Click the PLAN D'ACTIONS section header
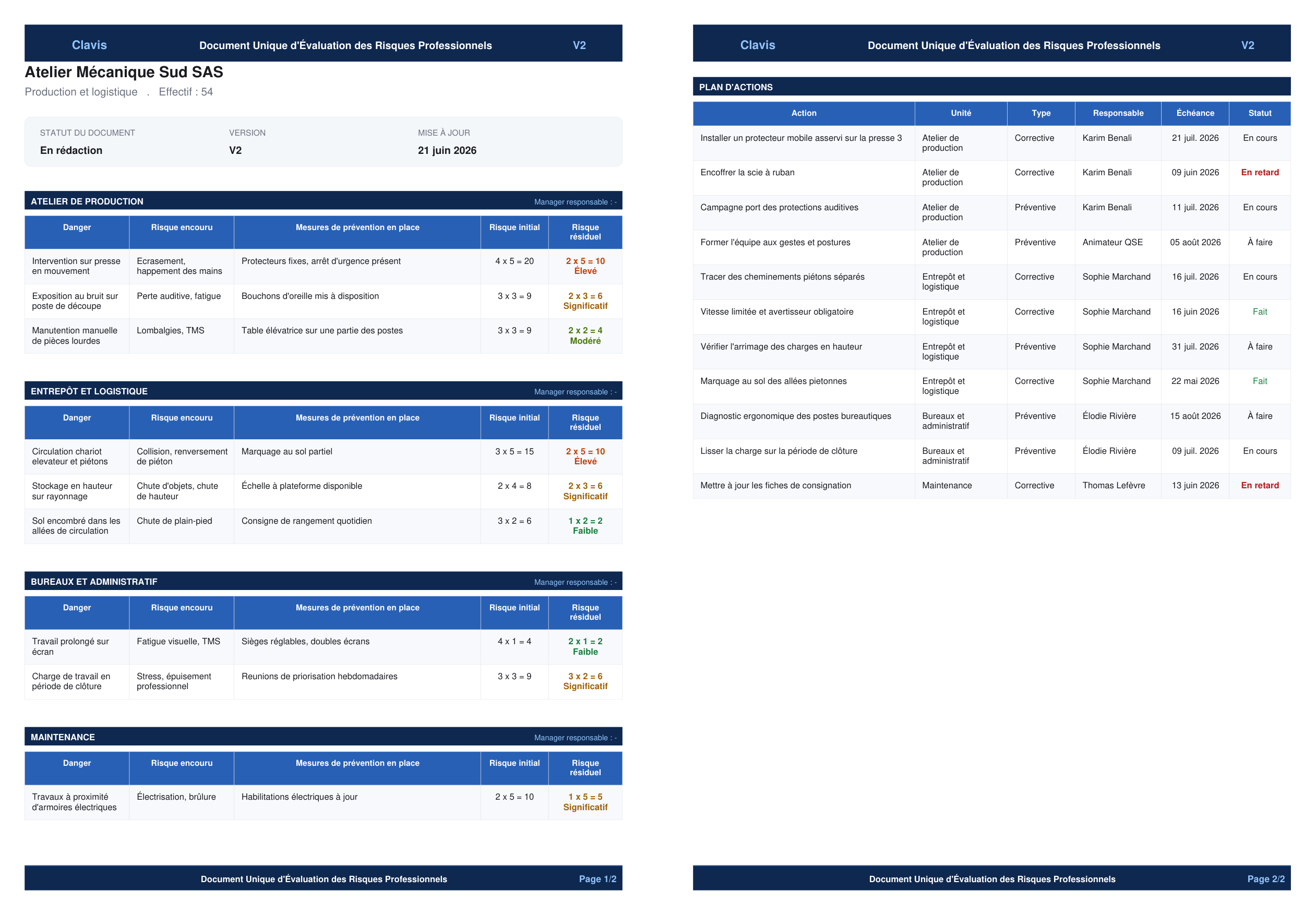 991,87
